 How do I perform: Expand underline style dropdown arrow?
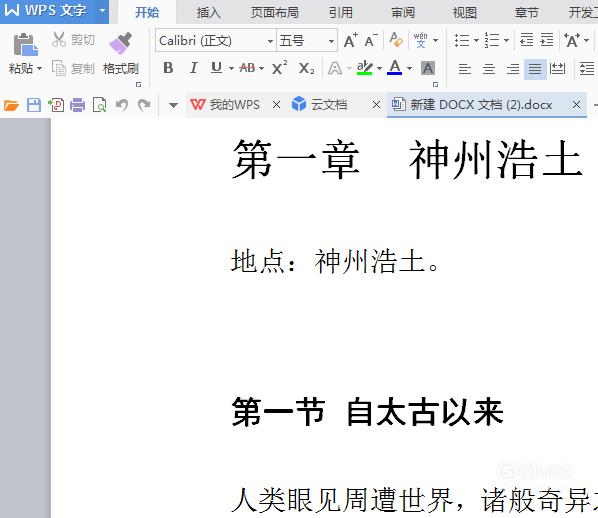pyautogui.click(x=231, y=69)
